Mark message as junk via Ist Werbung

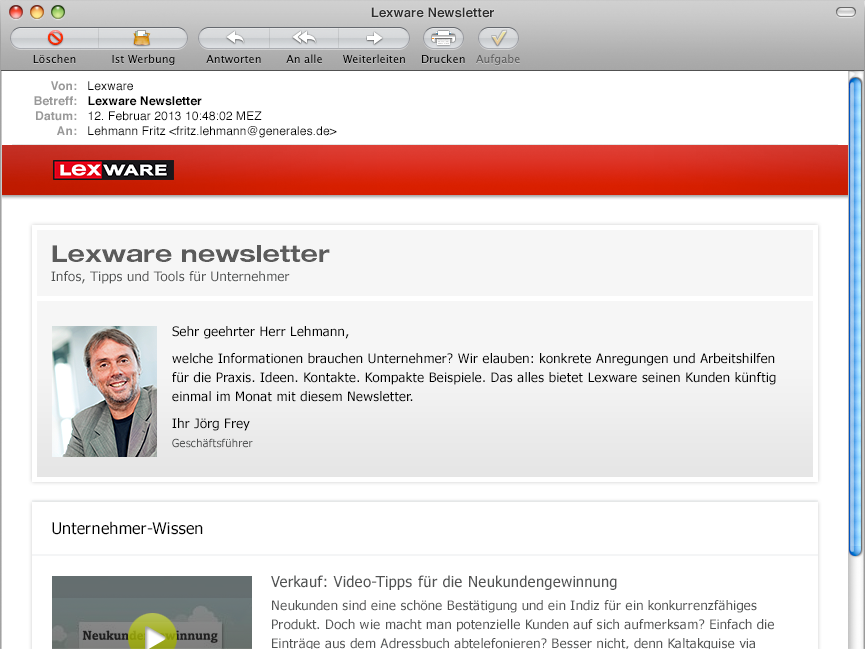[142, 38]
